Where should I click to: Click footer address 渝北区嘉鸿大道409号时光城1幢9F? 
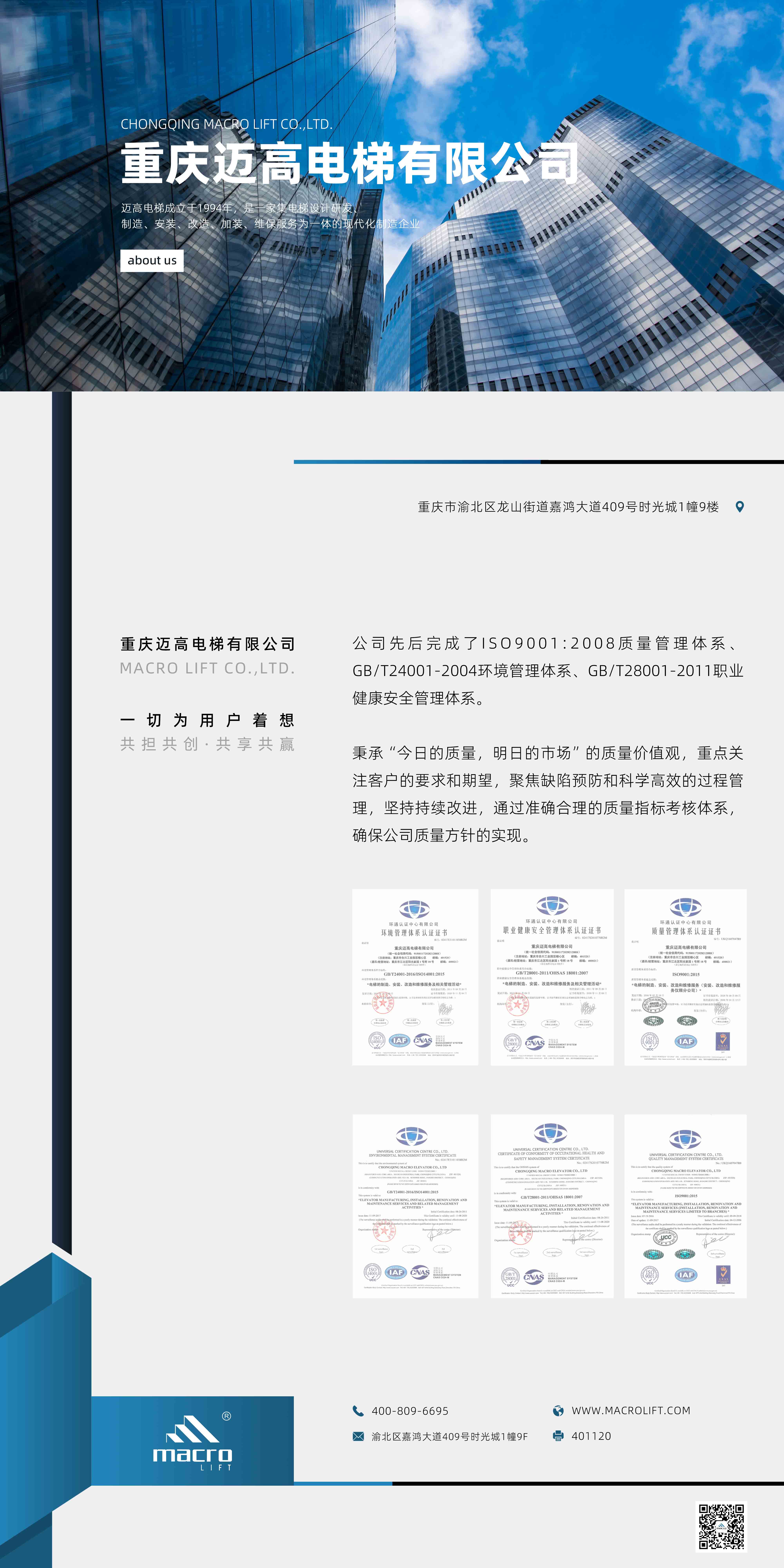pyautogui.click(x=449, y=1436)
